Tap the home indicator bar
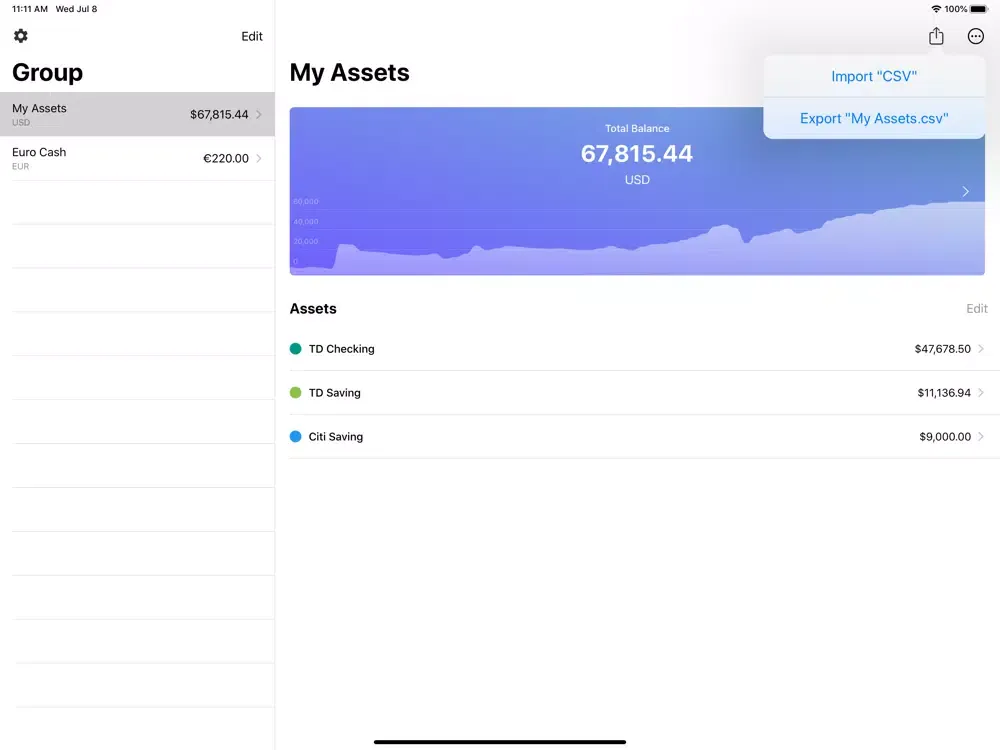Screen dimensions: 1000x750 pyautogui.click(x=499, y=742)
